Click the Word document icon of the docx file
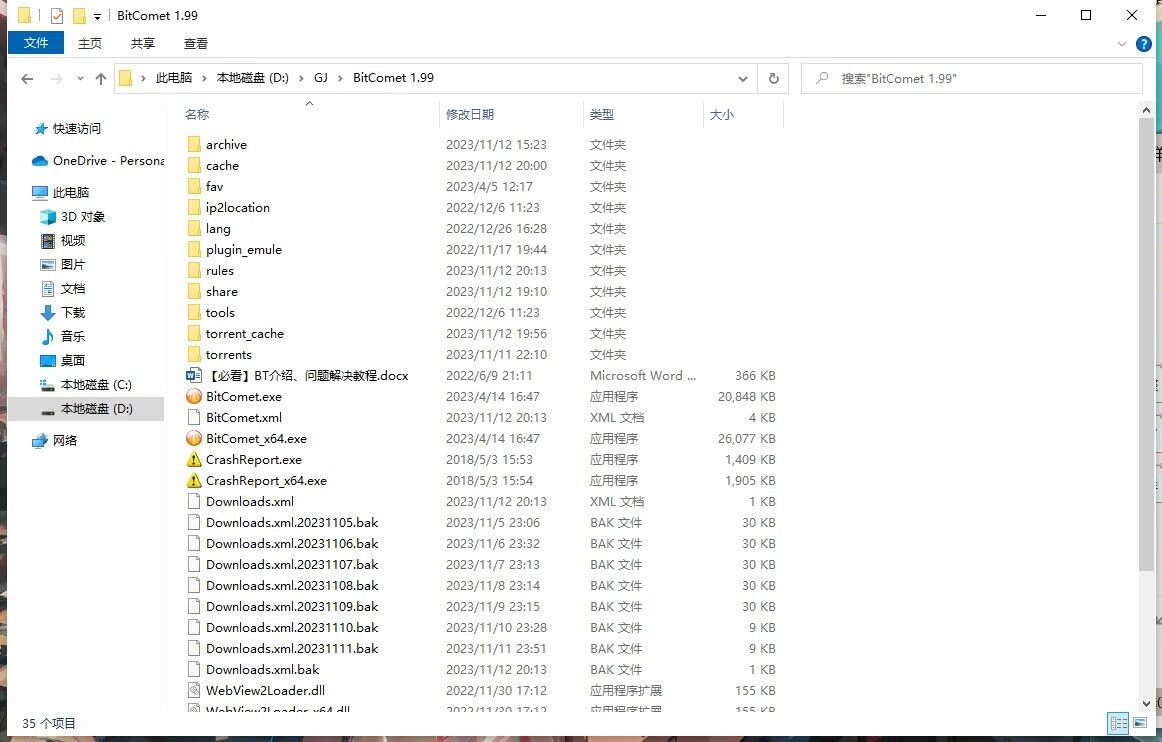 (193, 376)
